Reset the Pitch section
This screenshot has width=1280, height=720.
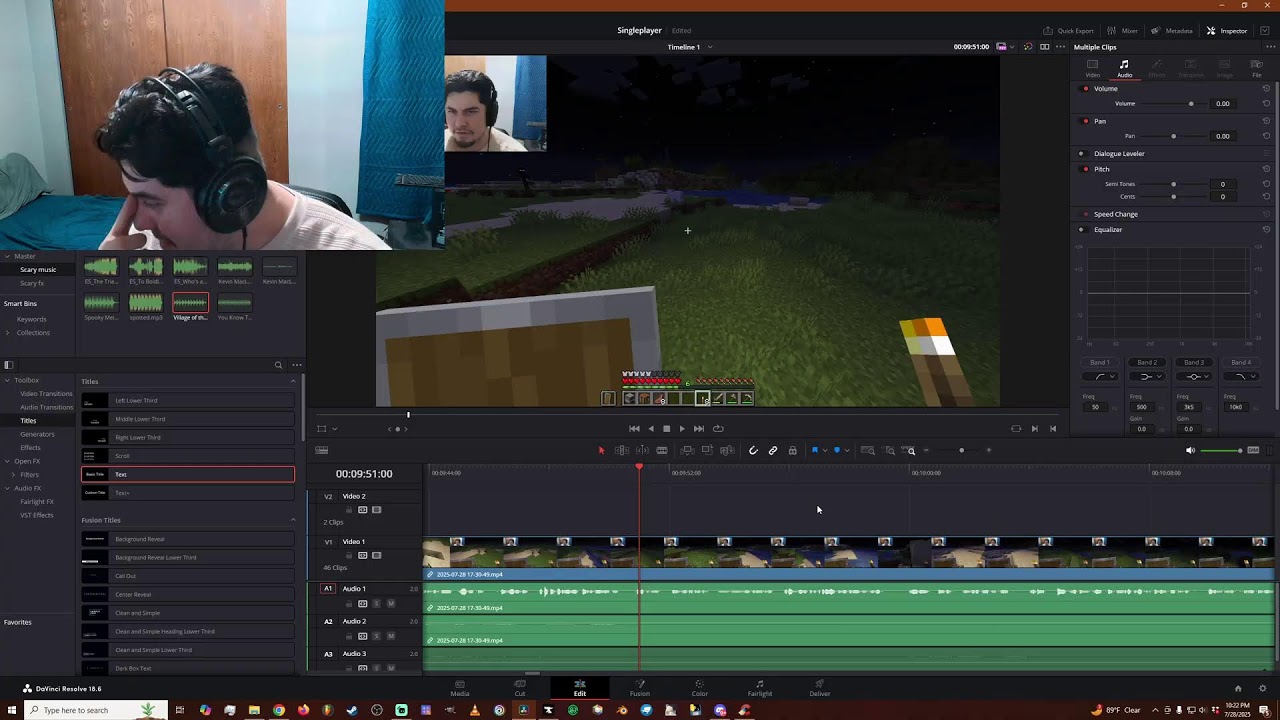pos(1267,169)
